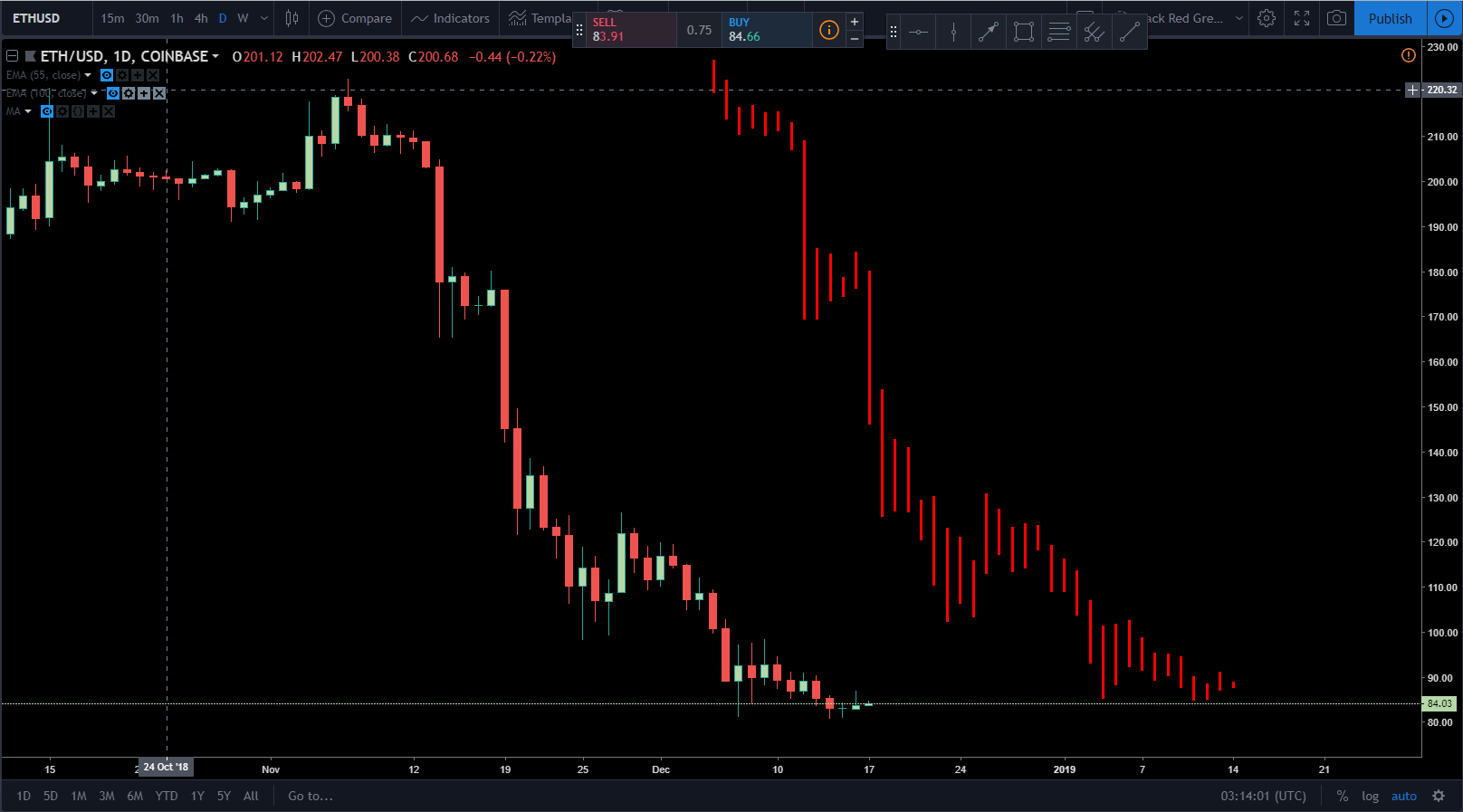The image size is (1463, 812).
Task: Select the 4h interval
Action: coord(201,18)
